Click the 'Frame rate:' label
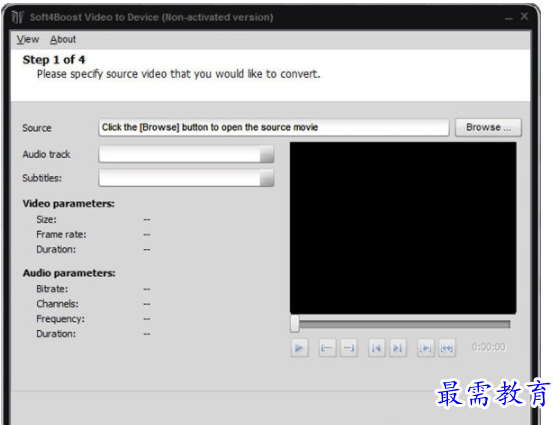This screenshot has height=425, width=559. click(61, 234)
